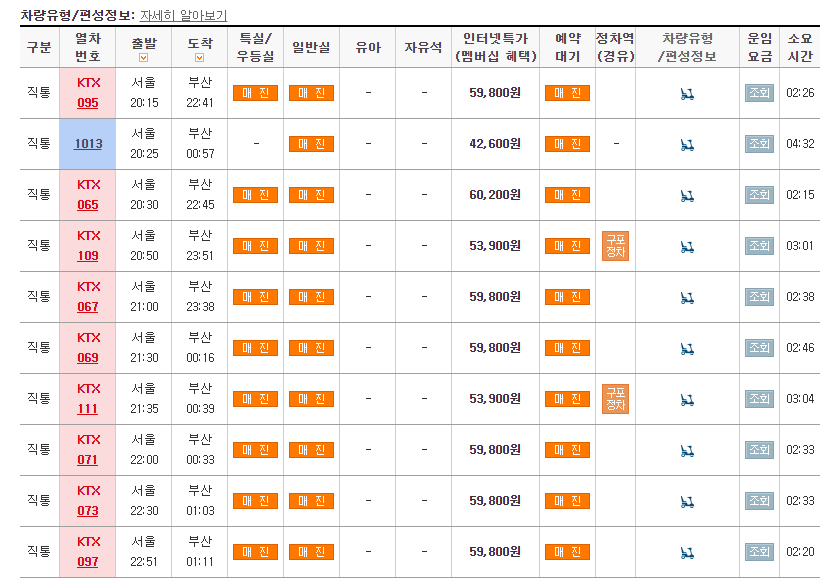Click 조회 fare button for KTX 095
The width and height of the screenshot is (835, 583).
click(759, 93)
